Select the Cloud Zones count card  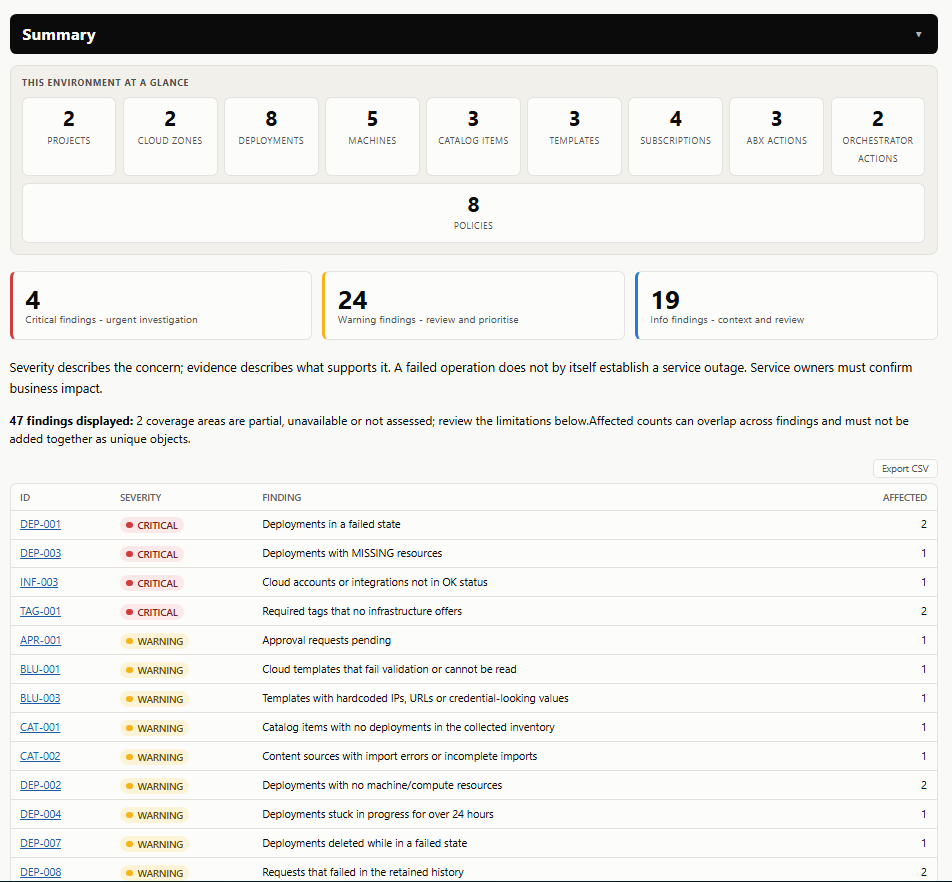click(x=170, y=137)
